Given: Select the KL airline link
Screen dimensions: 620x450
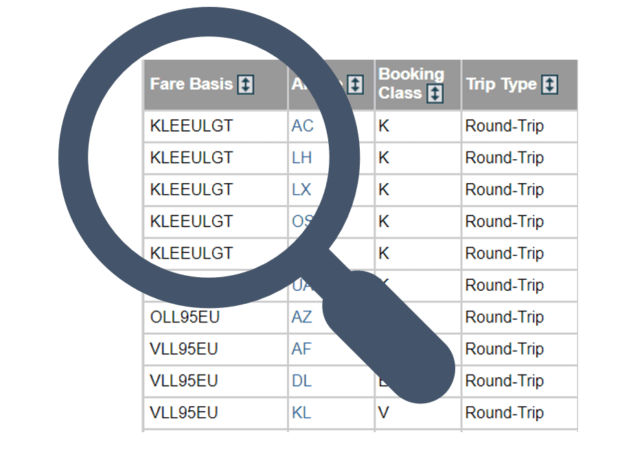Looking at the screenshot, I should [x=301, y=413].
